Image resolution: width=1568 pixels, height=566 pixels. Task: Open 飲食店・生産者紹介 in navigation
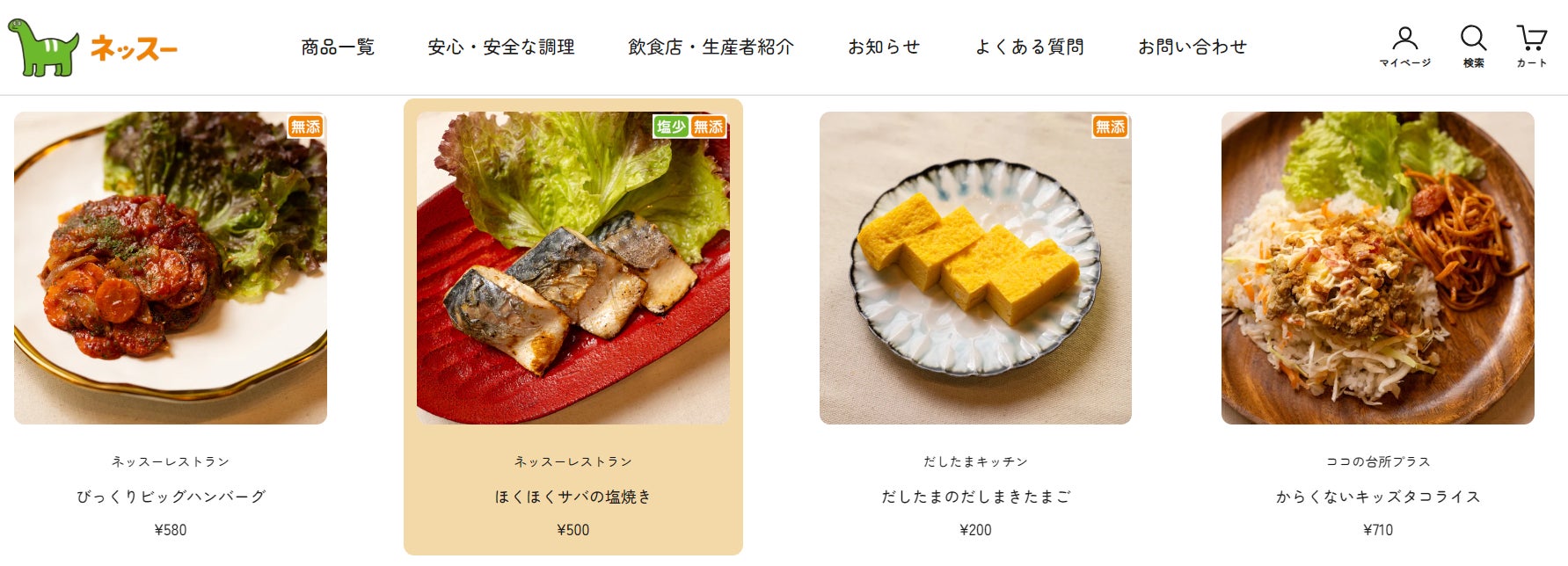[x=711, y=47]
